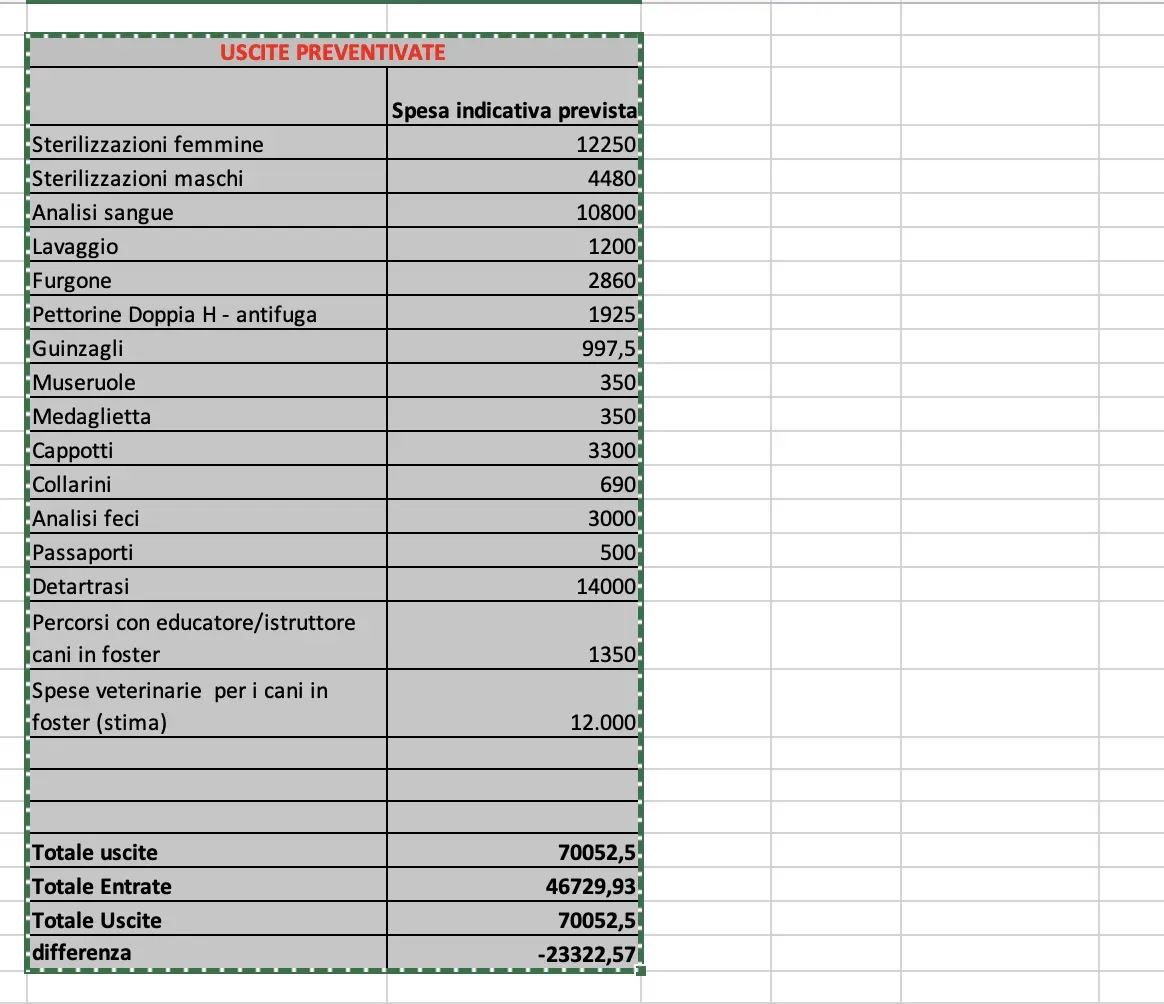Click the "Spesa indicativa prevista" header cell
Screen dimensions: 1164x1004
512,111
